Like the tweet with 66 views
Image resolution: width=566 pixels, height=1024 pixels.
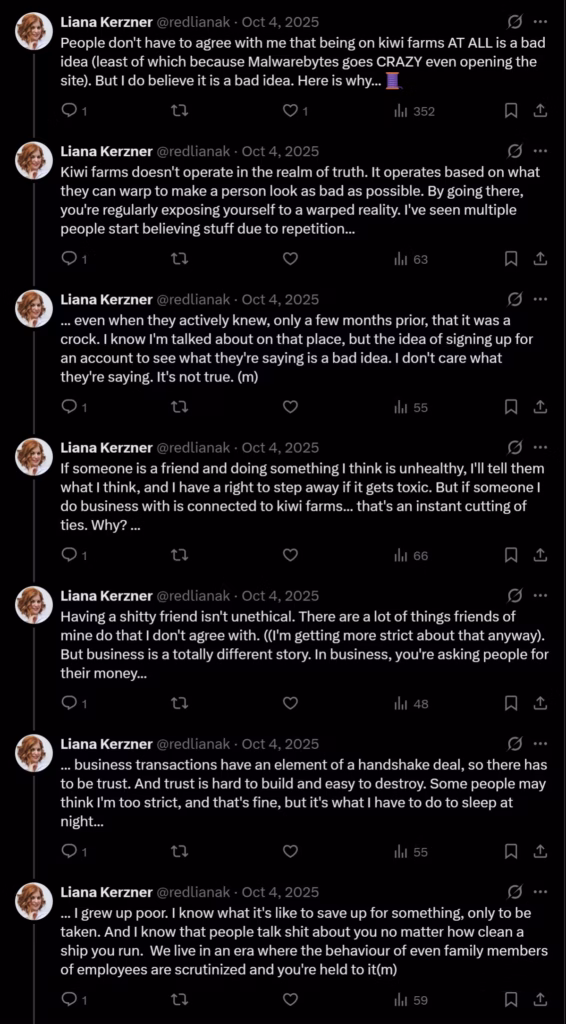click(291, 556)
